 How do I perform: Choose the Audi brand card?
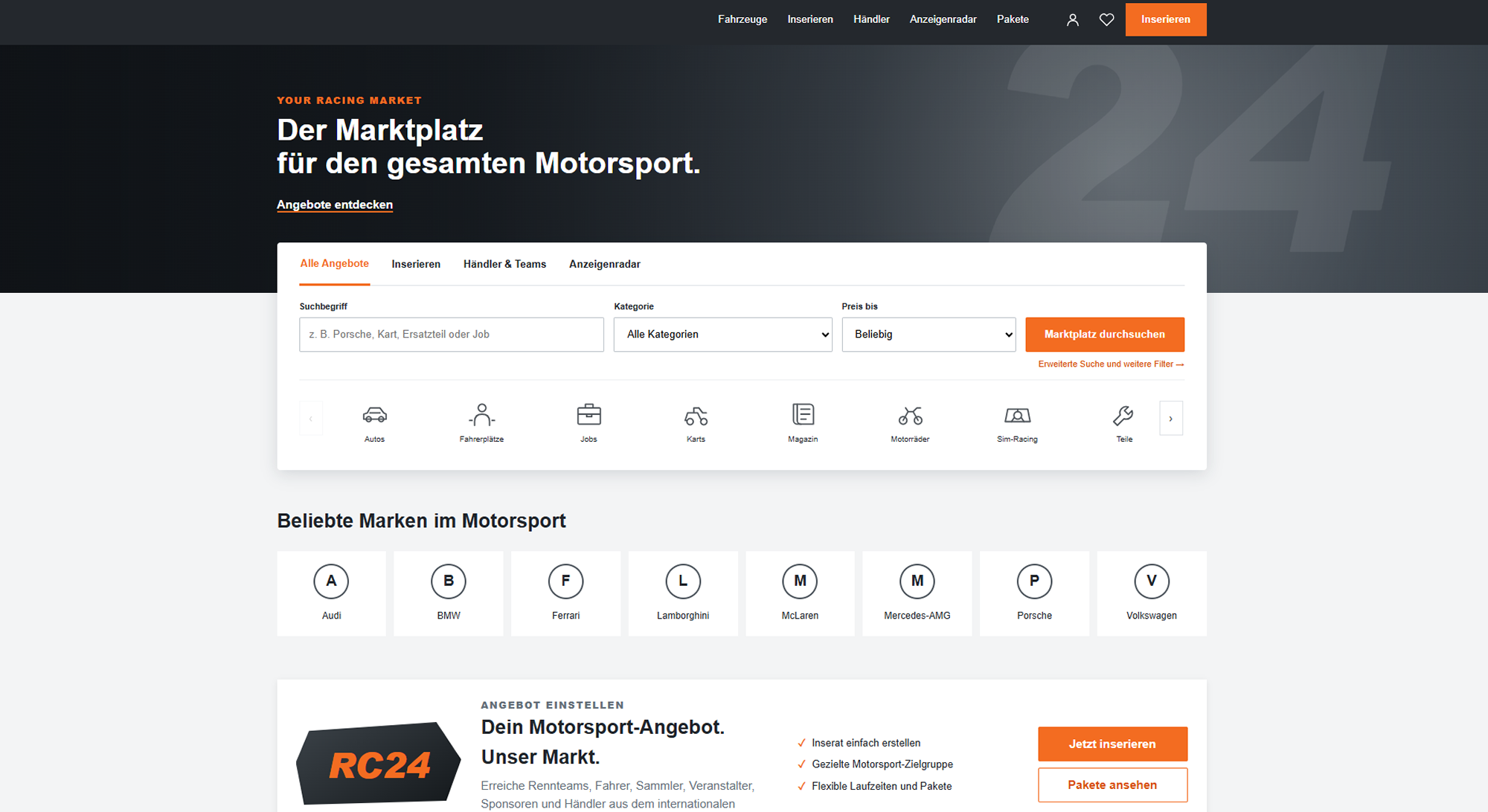pos(332,593)
